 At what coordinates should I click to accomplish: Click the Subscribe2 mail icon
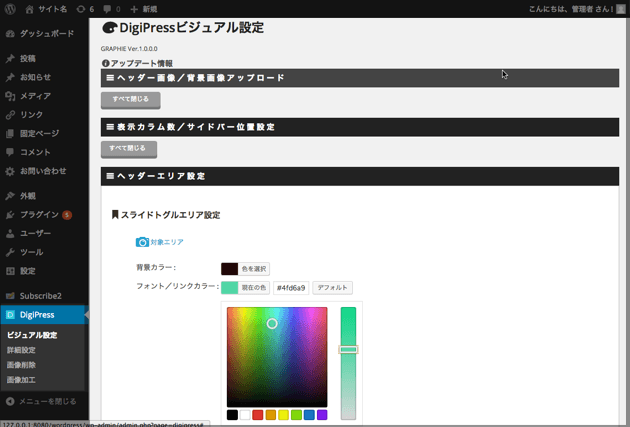10,296
